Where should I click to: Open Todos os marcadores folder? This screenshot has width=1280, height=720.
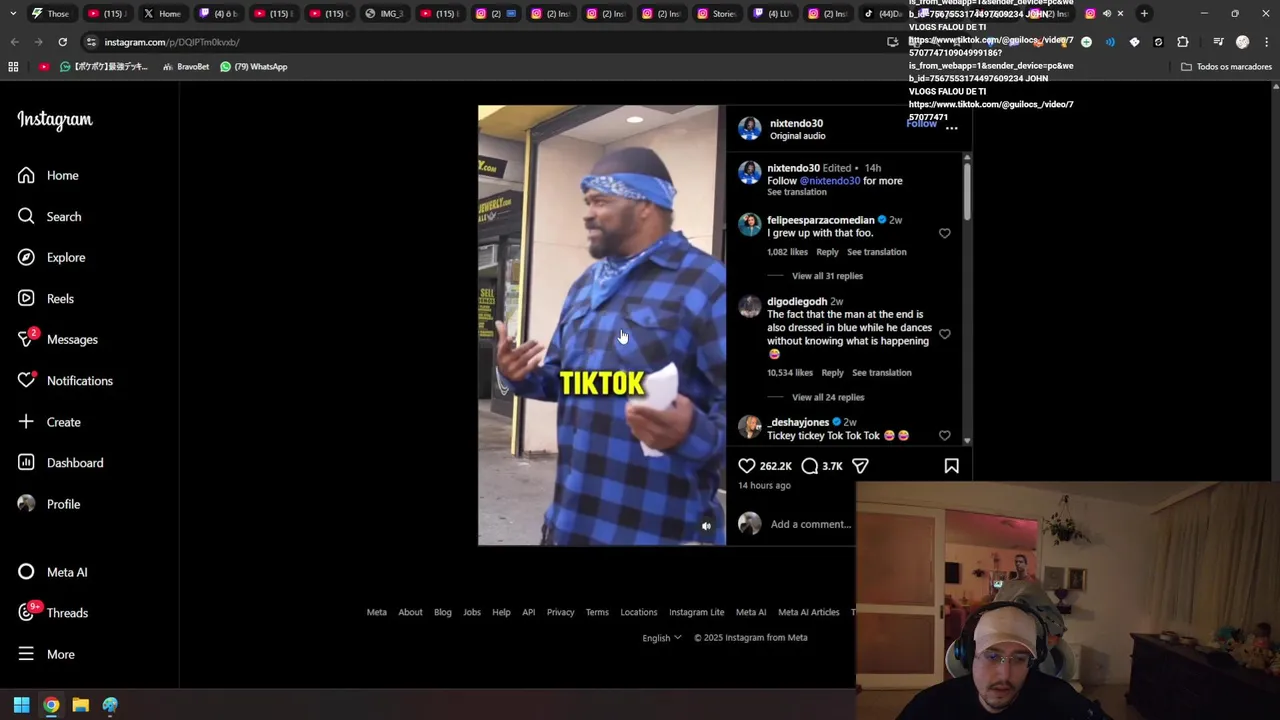click(1226, 67)
